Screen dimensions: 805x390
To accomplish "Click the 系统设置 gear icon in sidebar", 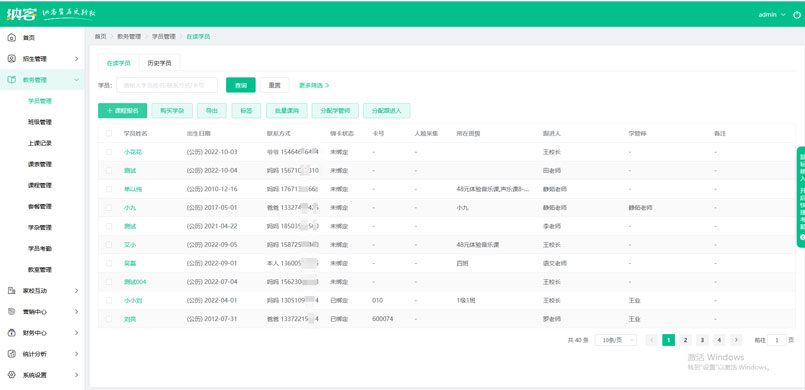I will click(12, 375).
